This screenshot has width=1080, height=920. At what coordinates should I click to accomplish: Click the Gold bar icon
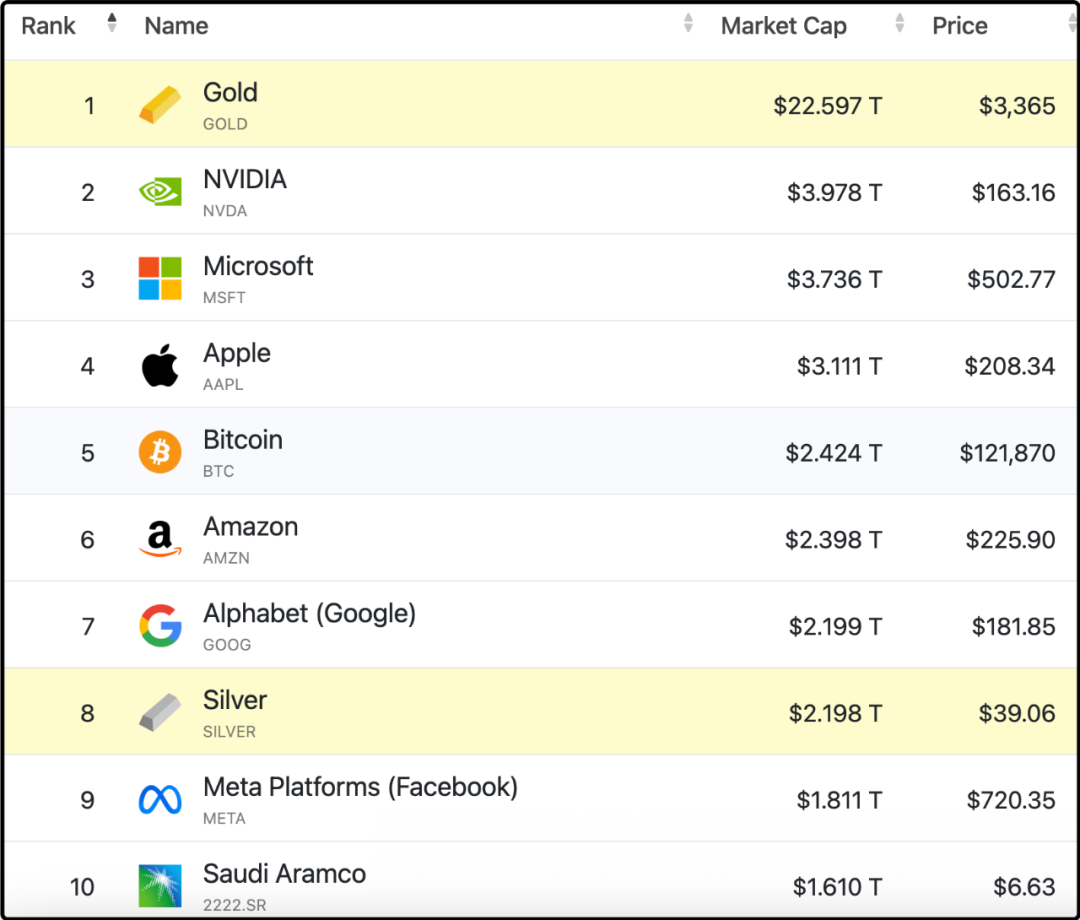[x=160, y=105]
